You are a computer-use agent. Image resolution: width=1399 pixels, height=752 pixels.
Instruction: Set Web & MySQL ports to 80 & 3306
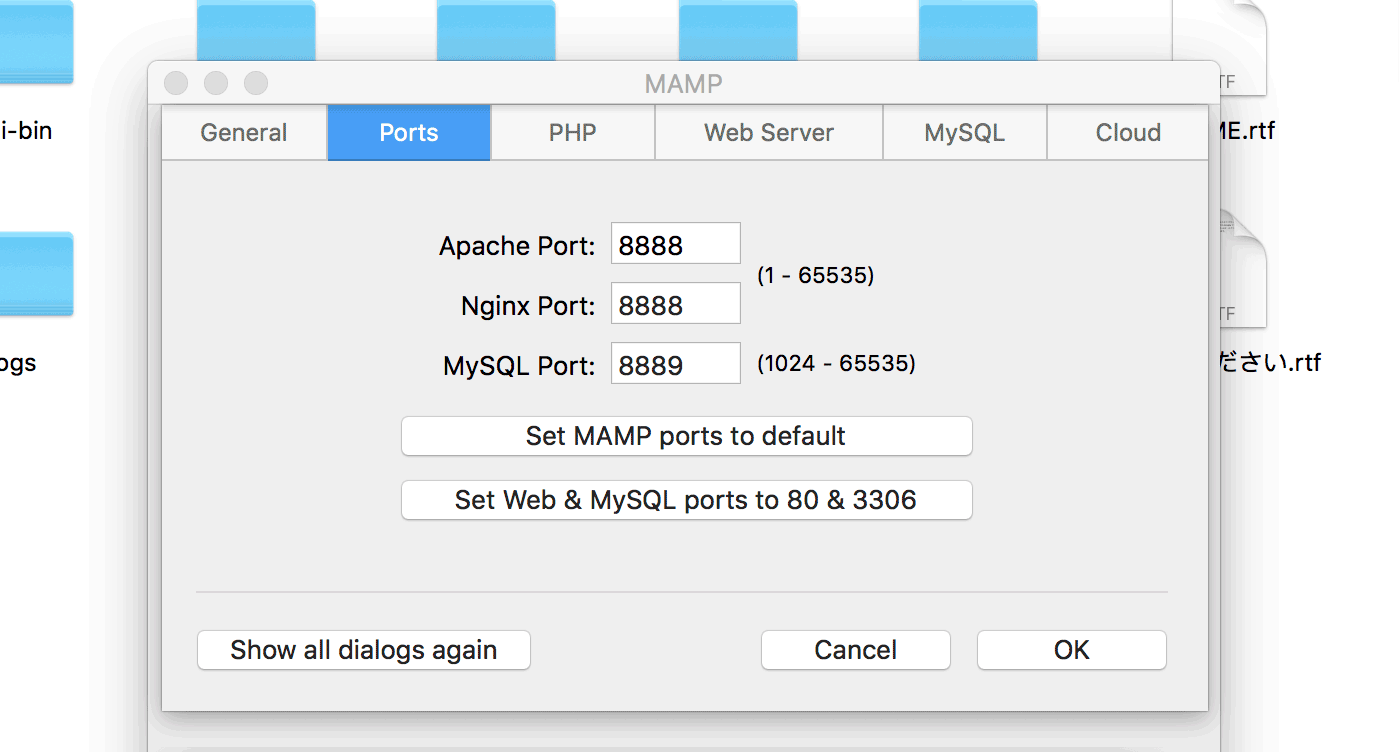tap(687, 500)
